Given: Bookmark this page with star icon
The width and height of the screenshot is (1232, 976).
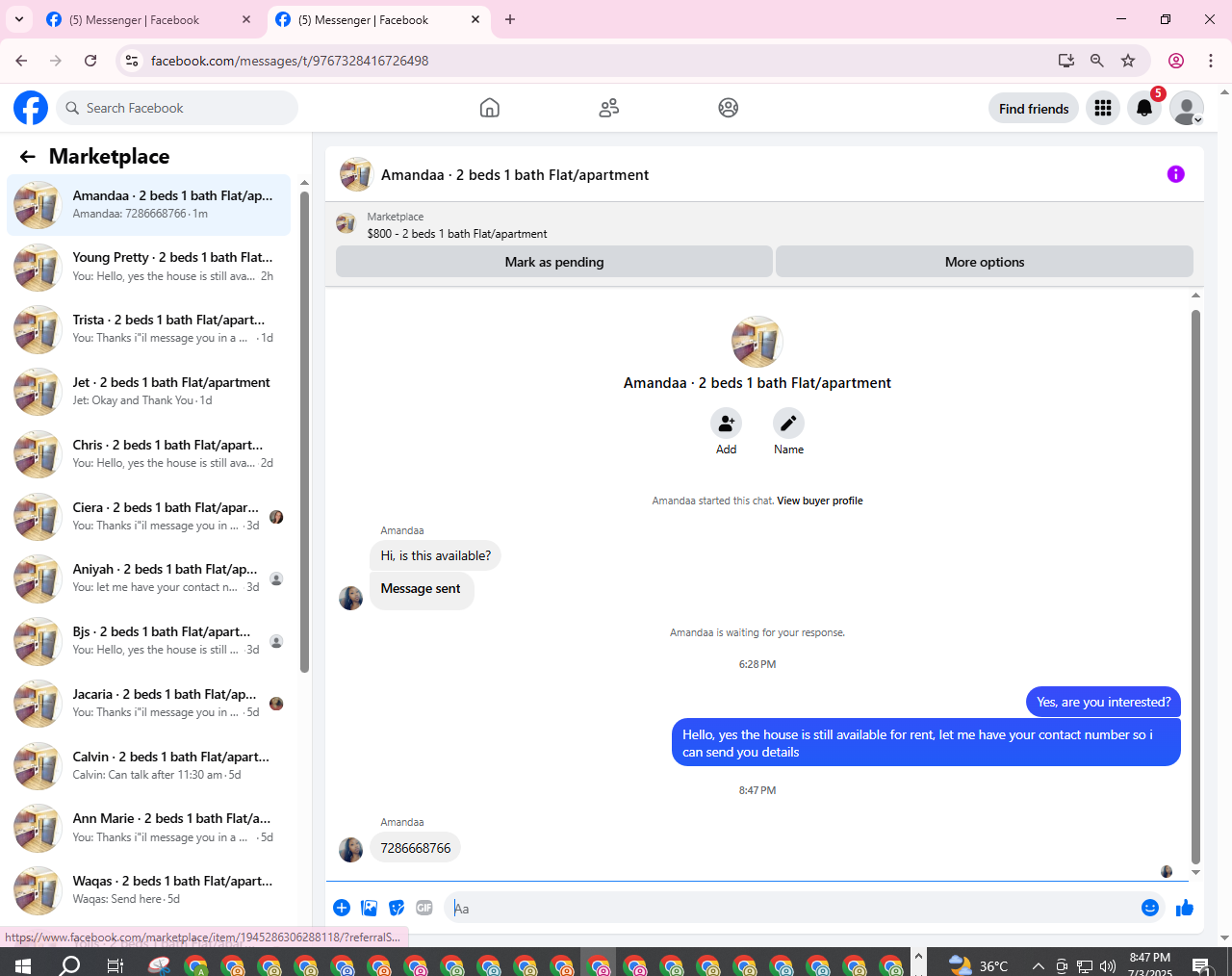Looking at the screenshot, I should [x=1128, y=61].
